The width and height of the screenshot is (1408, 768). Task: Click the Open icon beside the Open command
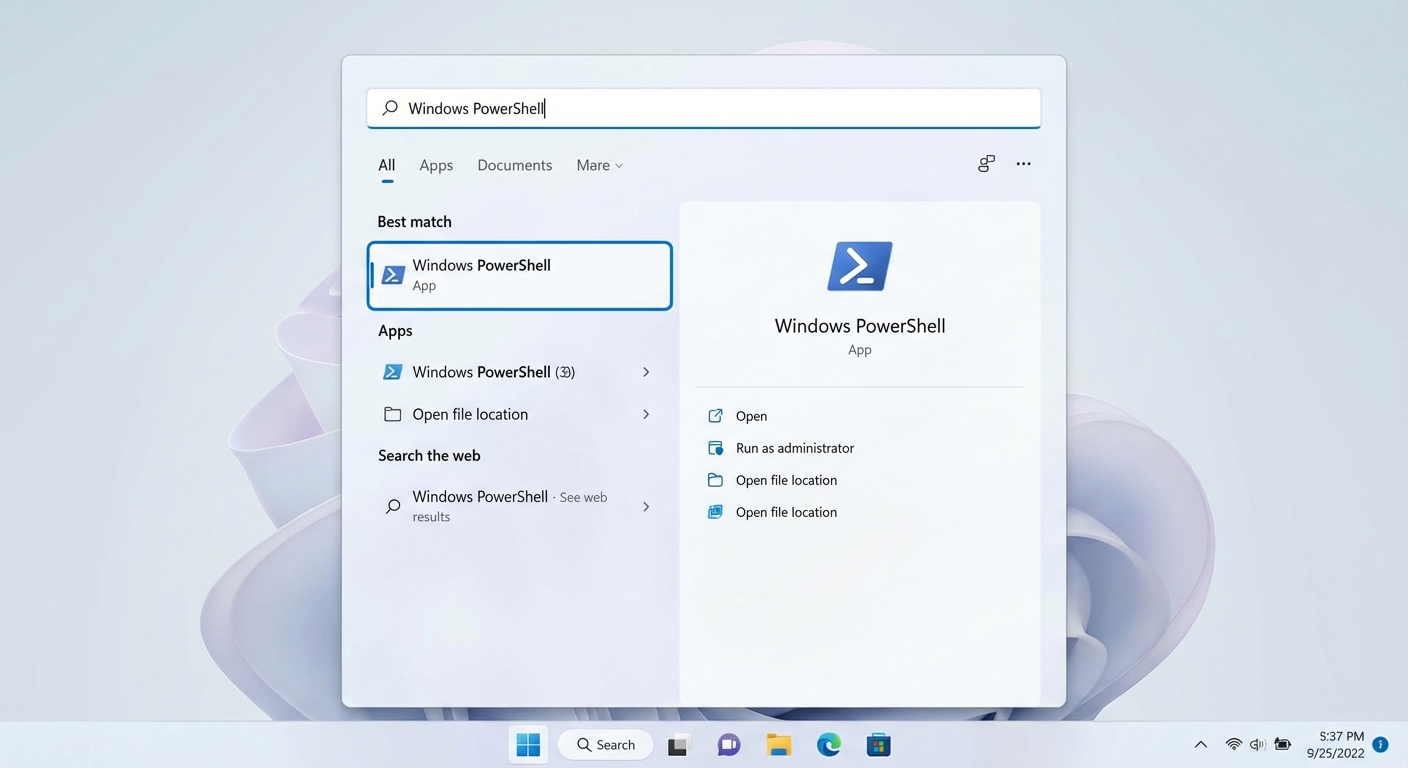[715, 415]
